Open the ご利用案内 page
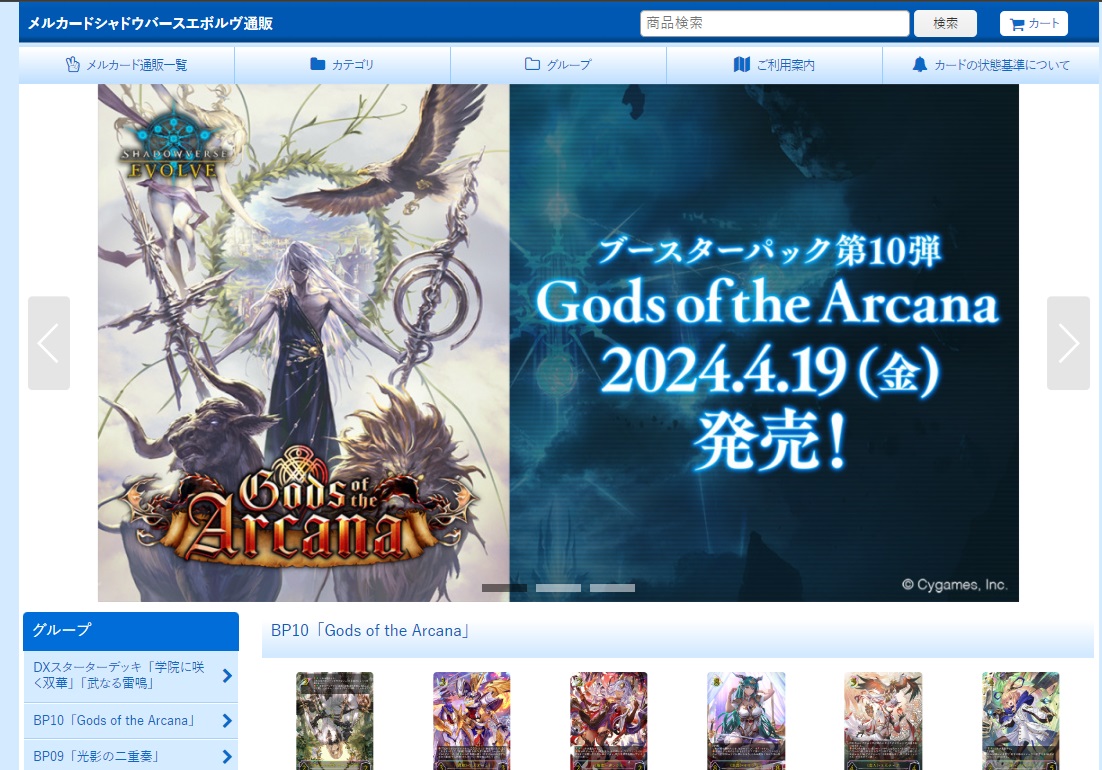Viewport: 1102px width, 770px height. tap(774, 65)
